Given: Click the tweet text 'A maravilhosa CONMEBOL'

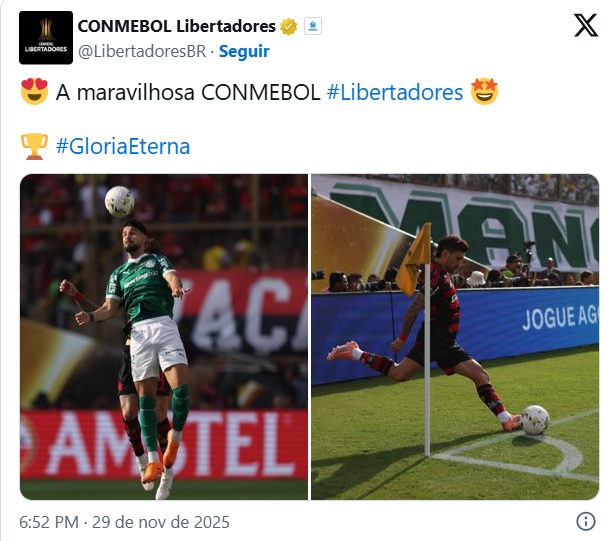Looking at the screenshot, I should point(188,93).
